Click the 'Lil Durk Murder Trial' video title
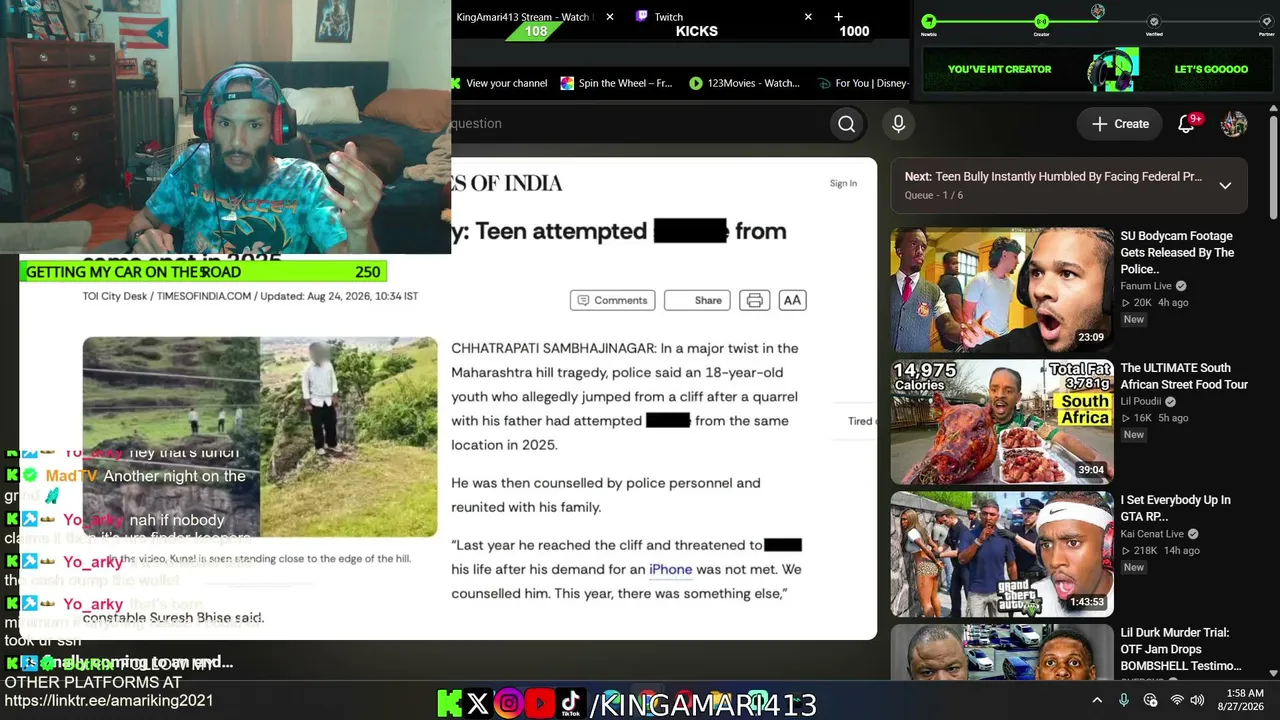The height and width of the screenshot is (720, 1280). 1181,649
